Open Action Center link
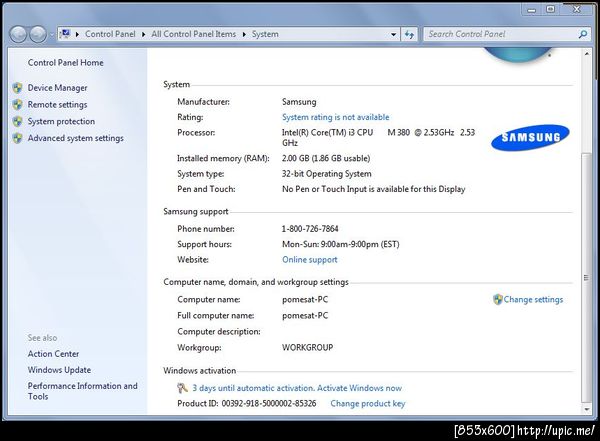The height and width of the screenshot is (441, 600). click(x=53, y=354)
